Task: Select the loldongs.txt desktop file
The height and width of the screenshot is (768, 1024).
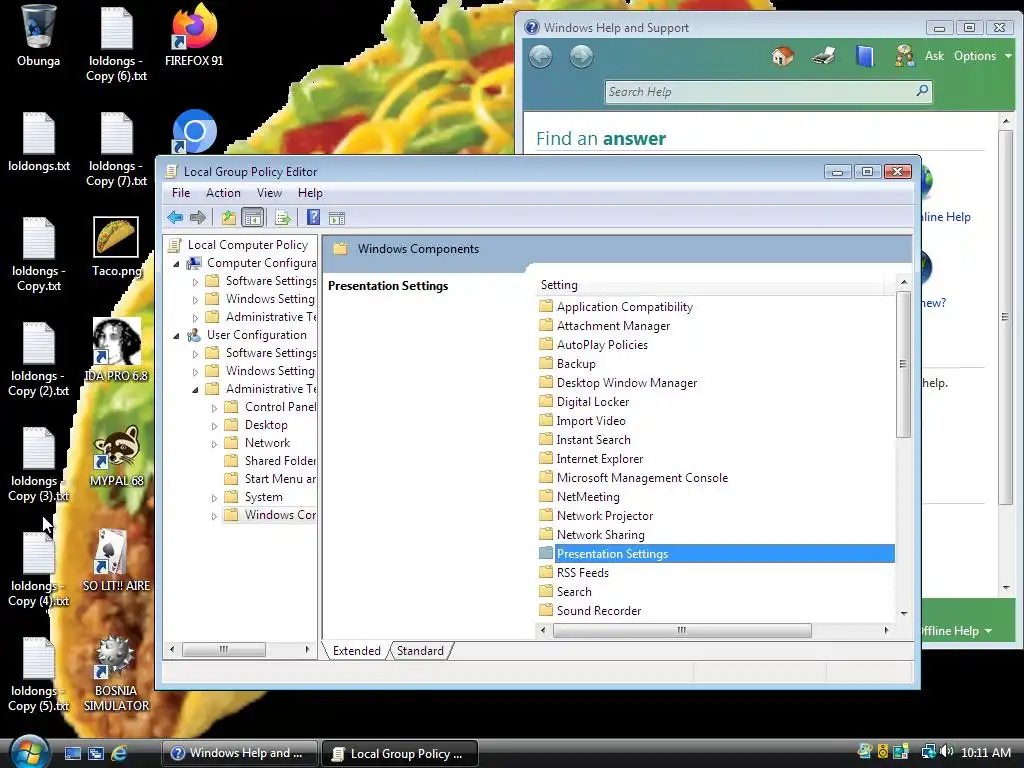Action: pyautogui.click(x=39, y=142)
